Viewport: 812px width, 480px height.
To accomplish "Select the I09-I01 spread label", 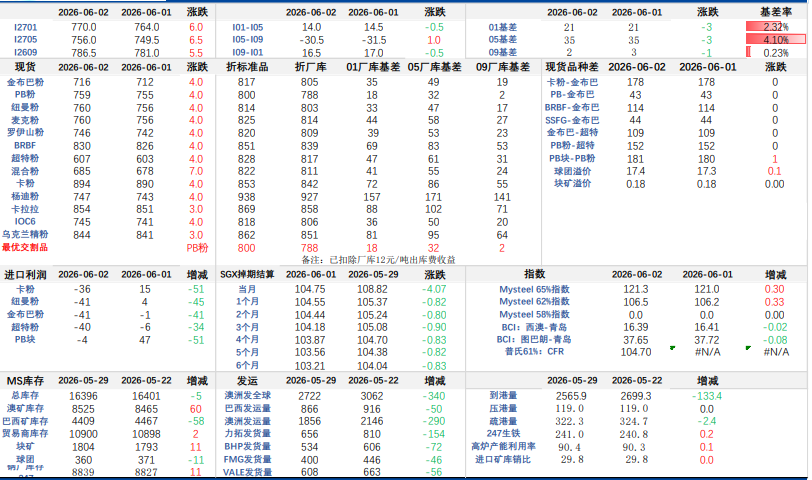I will pos(248,52).
